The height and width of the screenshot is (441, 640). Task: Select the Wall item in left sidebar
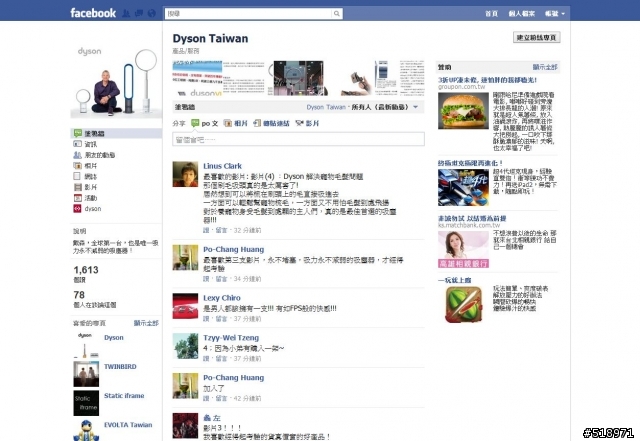point(116,134)
